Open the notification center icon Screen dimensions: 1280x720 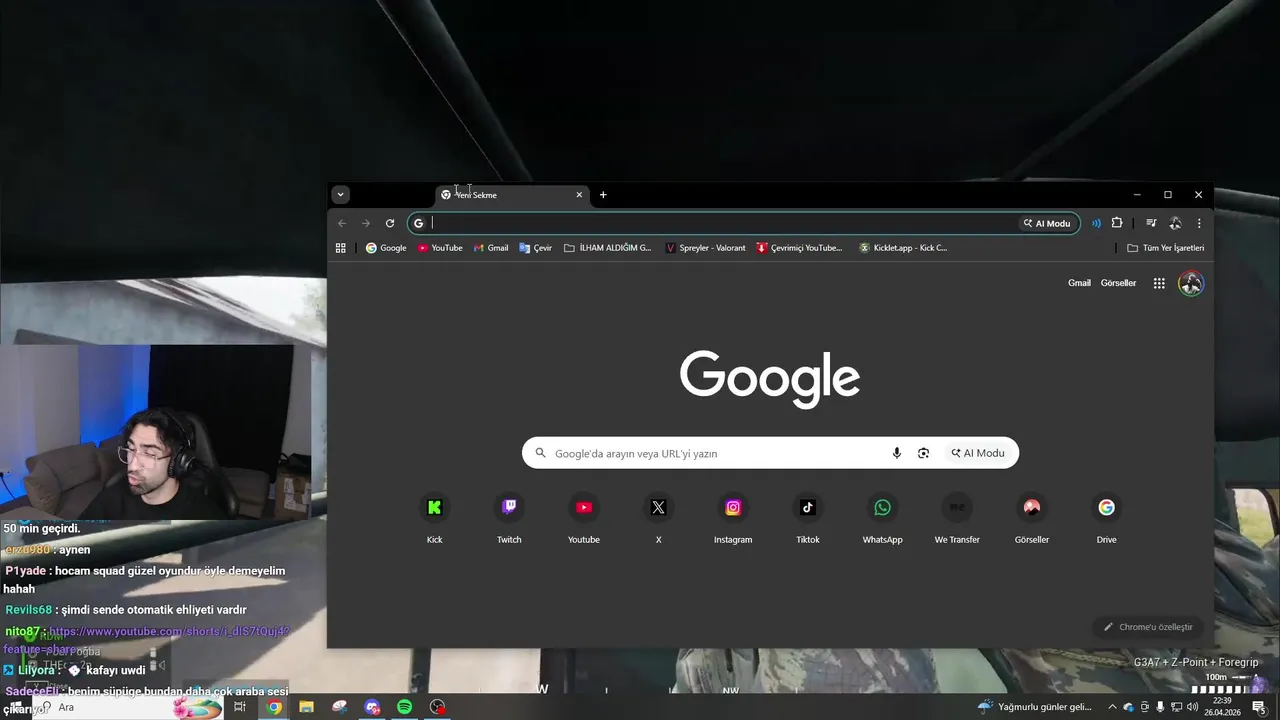(1259, 707)
